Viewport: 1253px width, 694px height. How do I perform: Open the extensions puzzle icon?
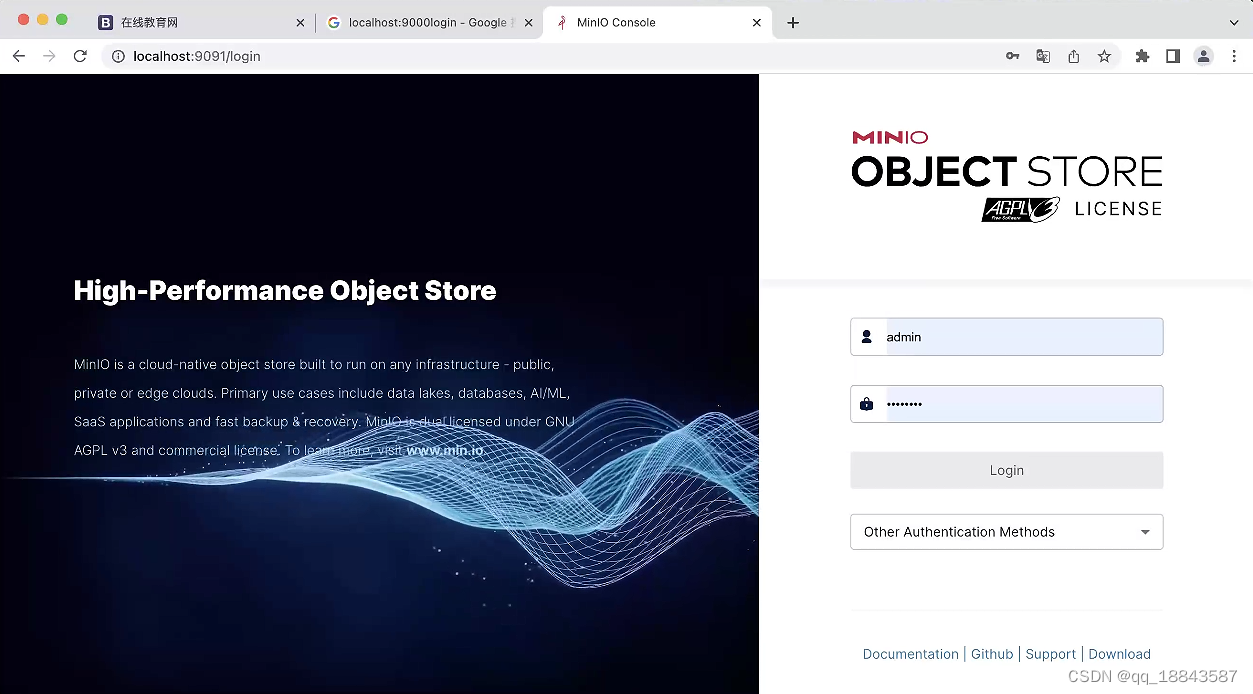[x=1142, y=57]
